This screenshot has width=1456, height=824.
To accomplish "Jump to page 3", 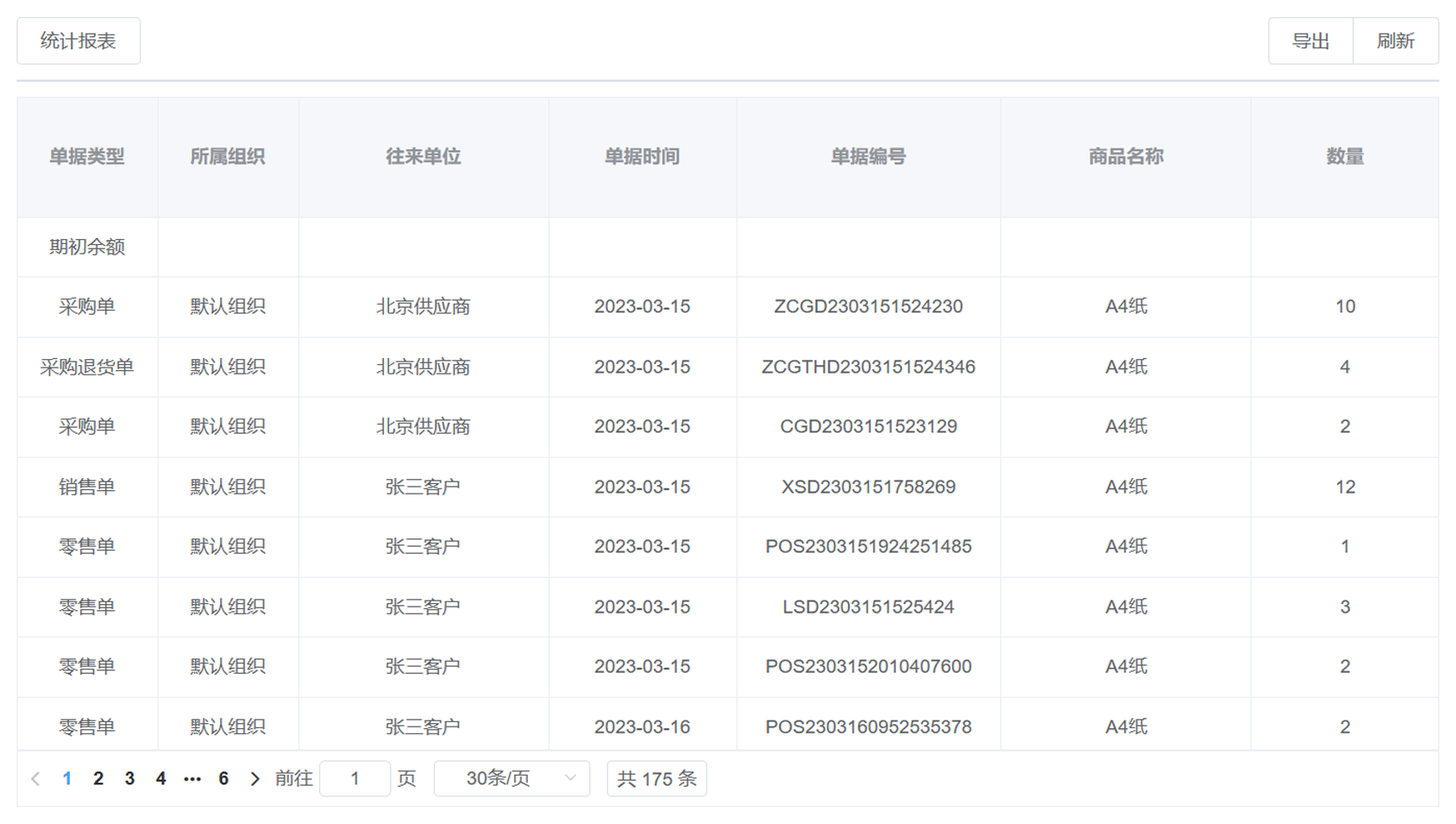I will click(129, 779).
